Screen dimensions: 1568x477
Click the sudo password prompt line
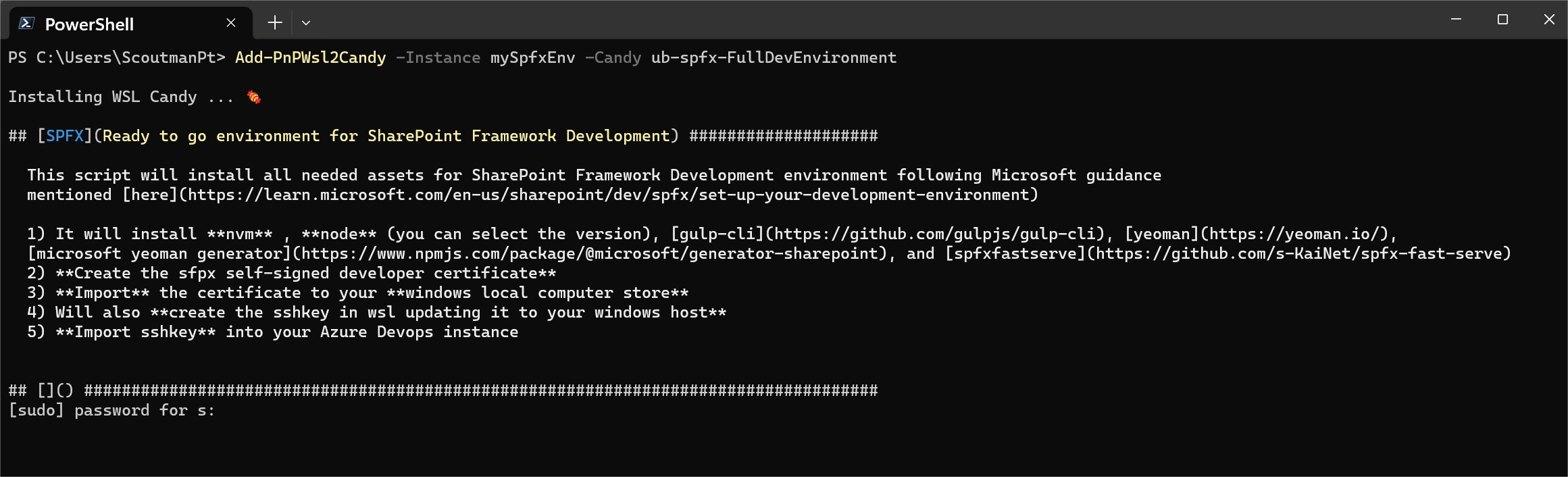point(111,411)
